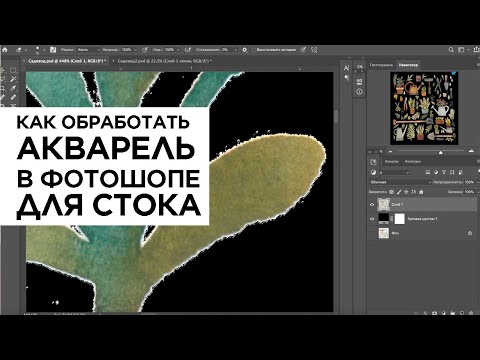Filter layers by adjustment layers icon

pos(436,172)
